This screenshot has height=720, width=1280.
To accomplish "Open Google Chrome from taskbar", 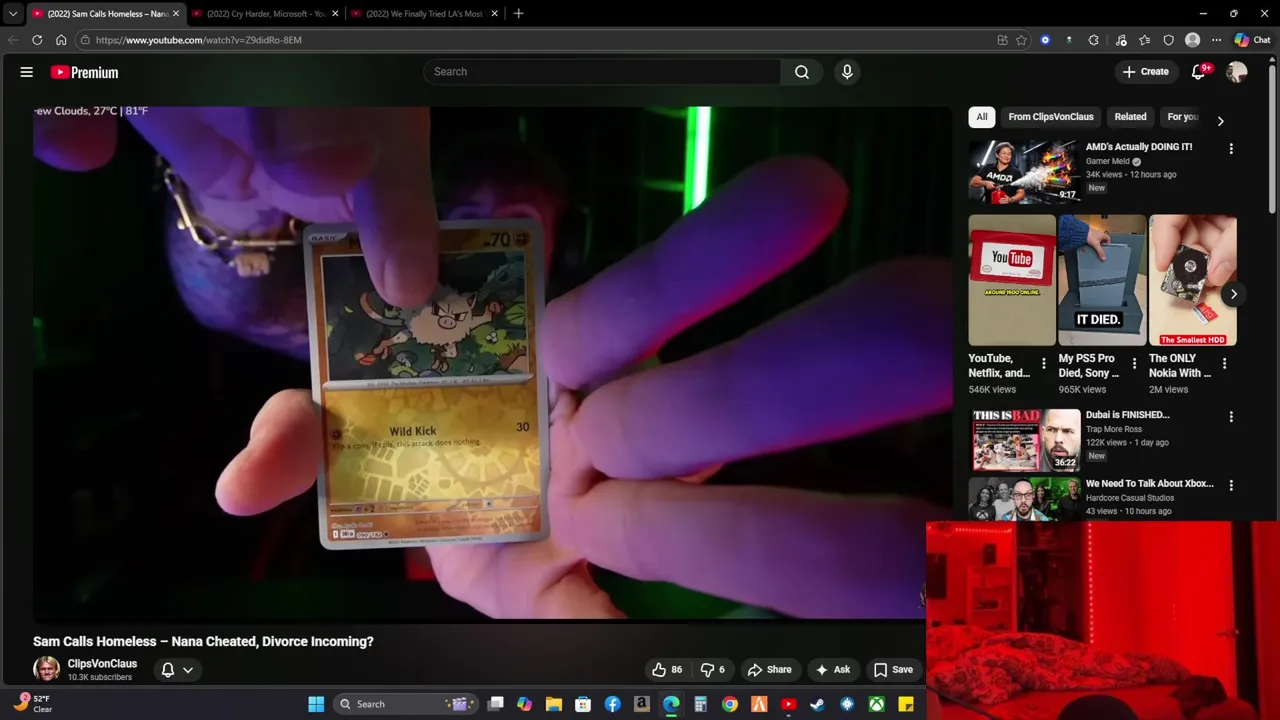I will [x=730, y=704].
